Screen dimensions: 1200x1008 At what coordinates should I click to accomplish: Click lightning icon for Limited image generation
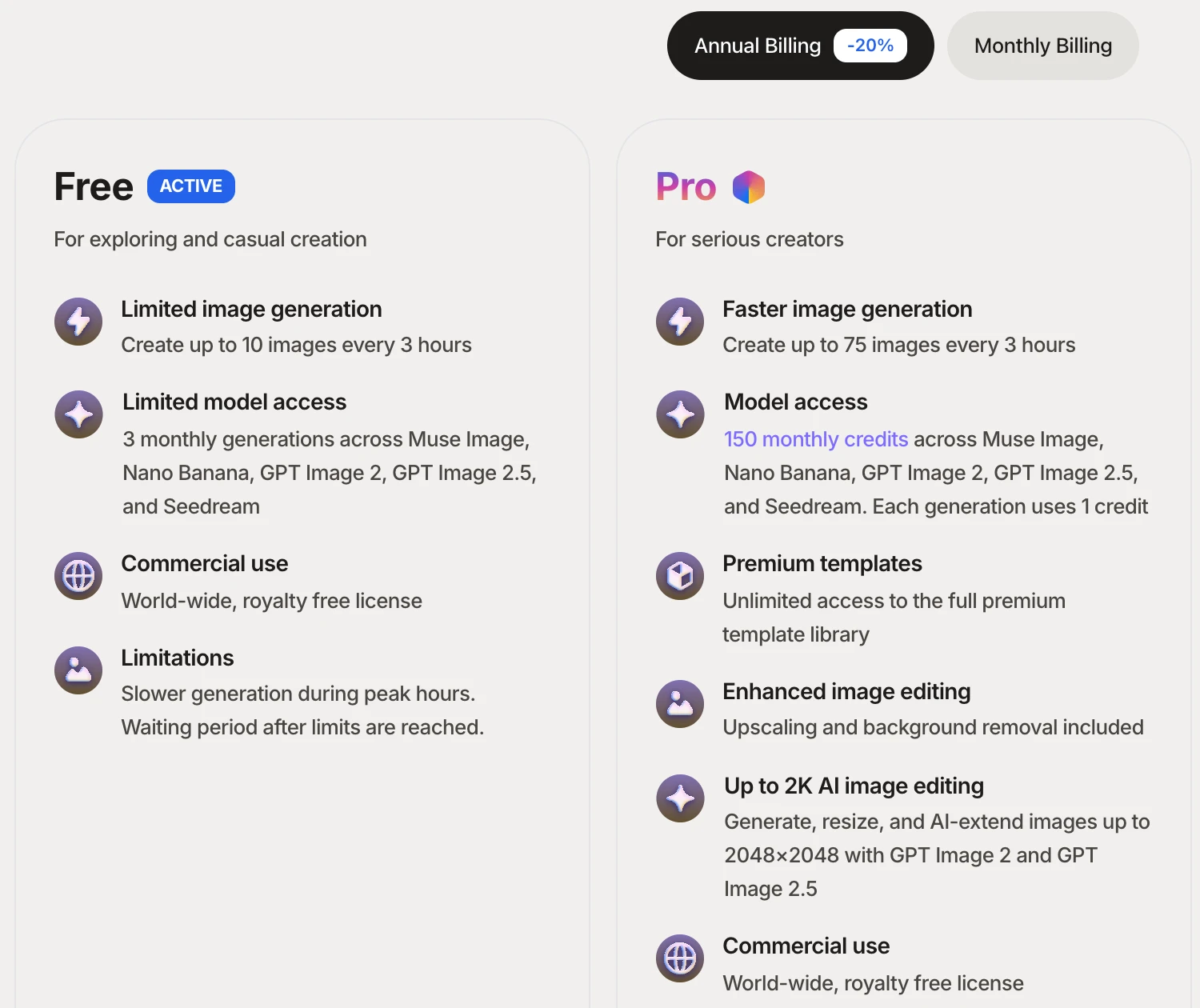tap(78, 322)
